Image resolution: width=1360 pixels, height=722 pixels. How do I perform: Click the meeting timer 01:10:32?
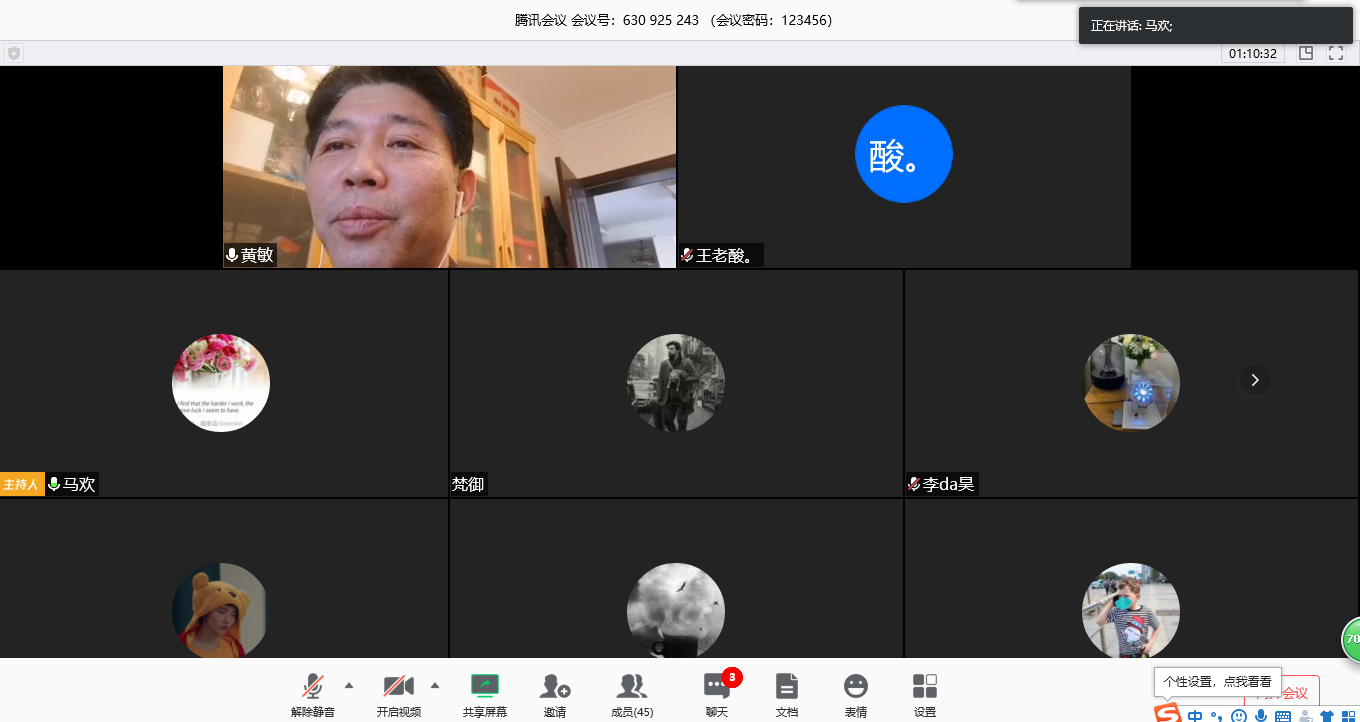(x=1252, y=53)
